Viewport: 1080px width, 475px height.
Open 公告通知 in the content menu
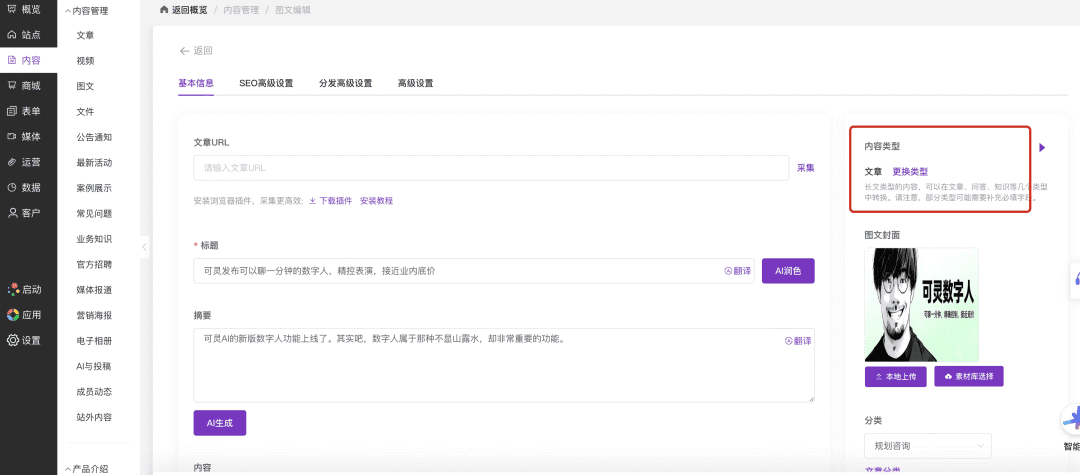[94, 137]
